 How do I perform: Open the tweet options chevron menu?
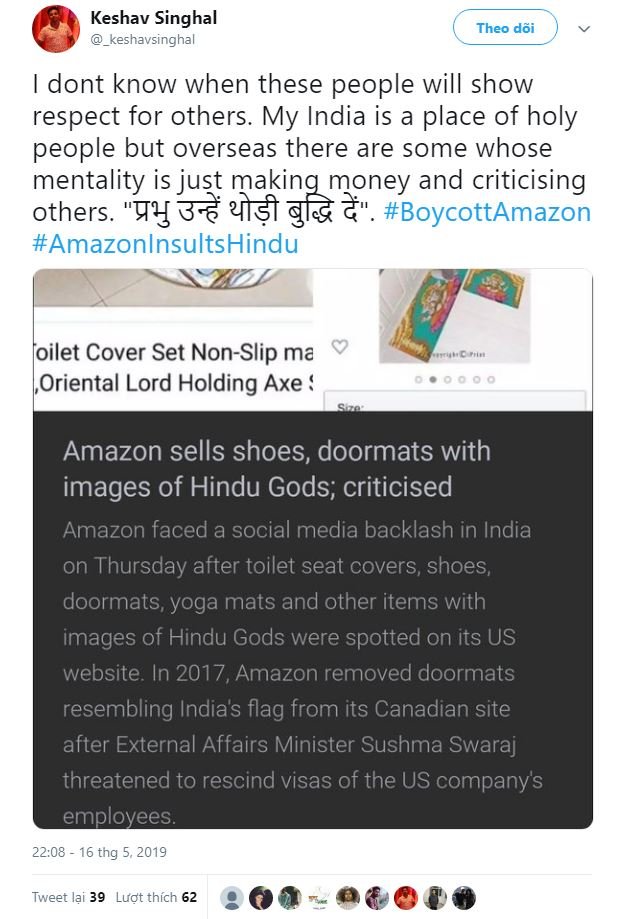pyautogui.click(x=584, y=29)
